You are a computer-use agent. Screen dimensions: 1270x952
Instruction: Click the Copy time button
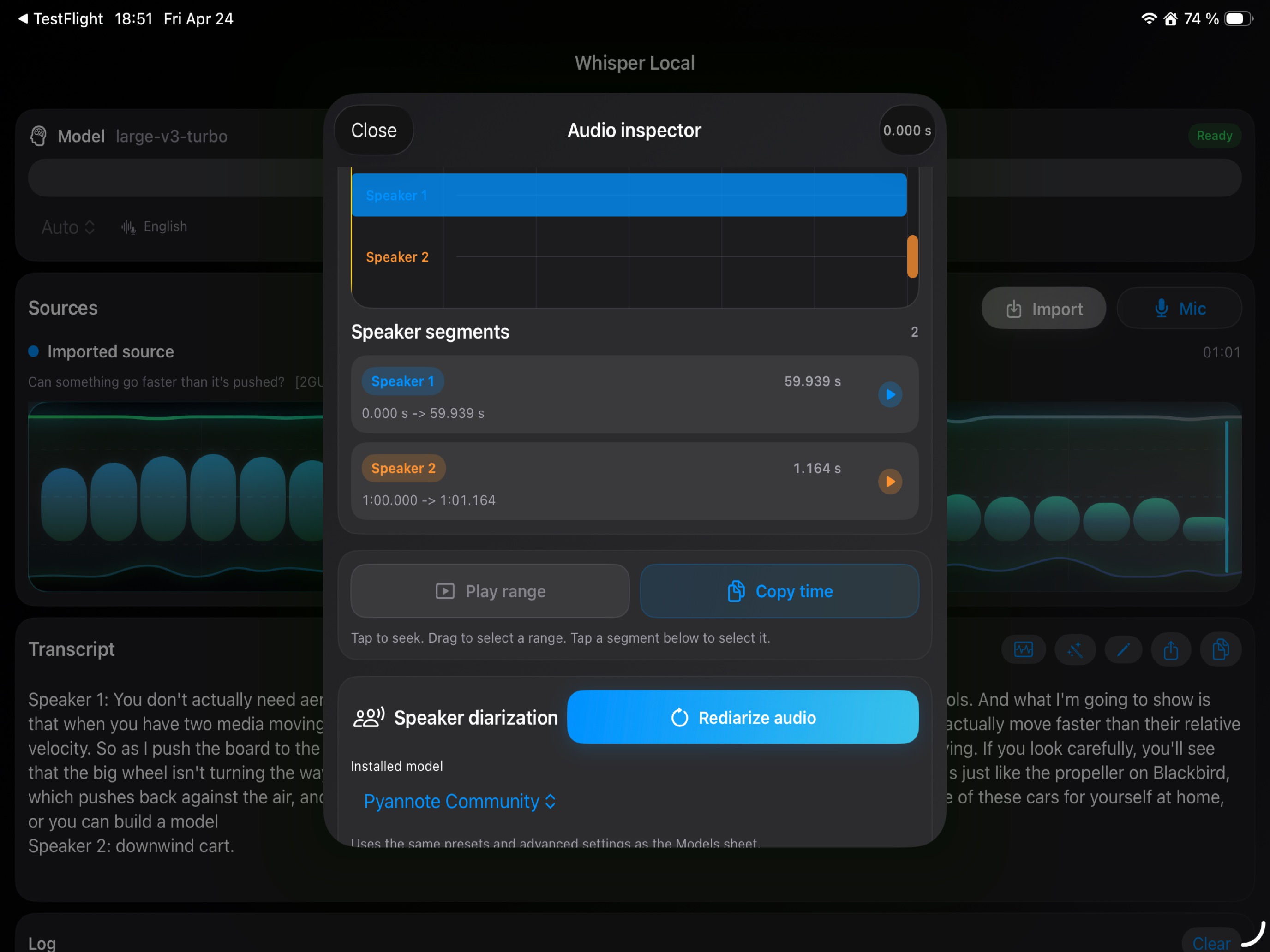coord(779,591)
